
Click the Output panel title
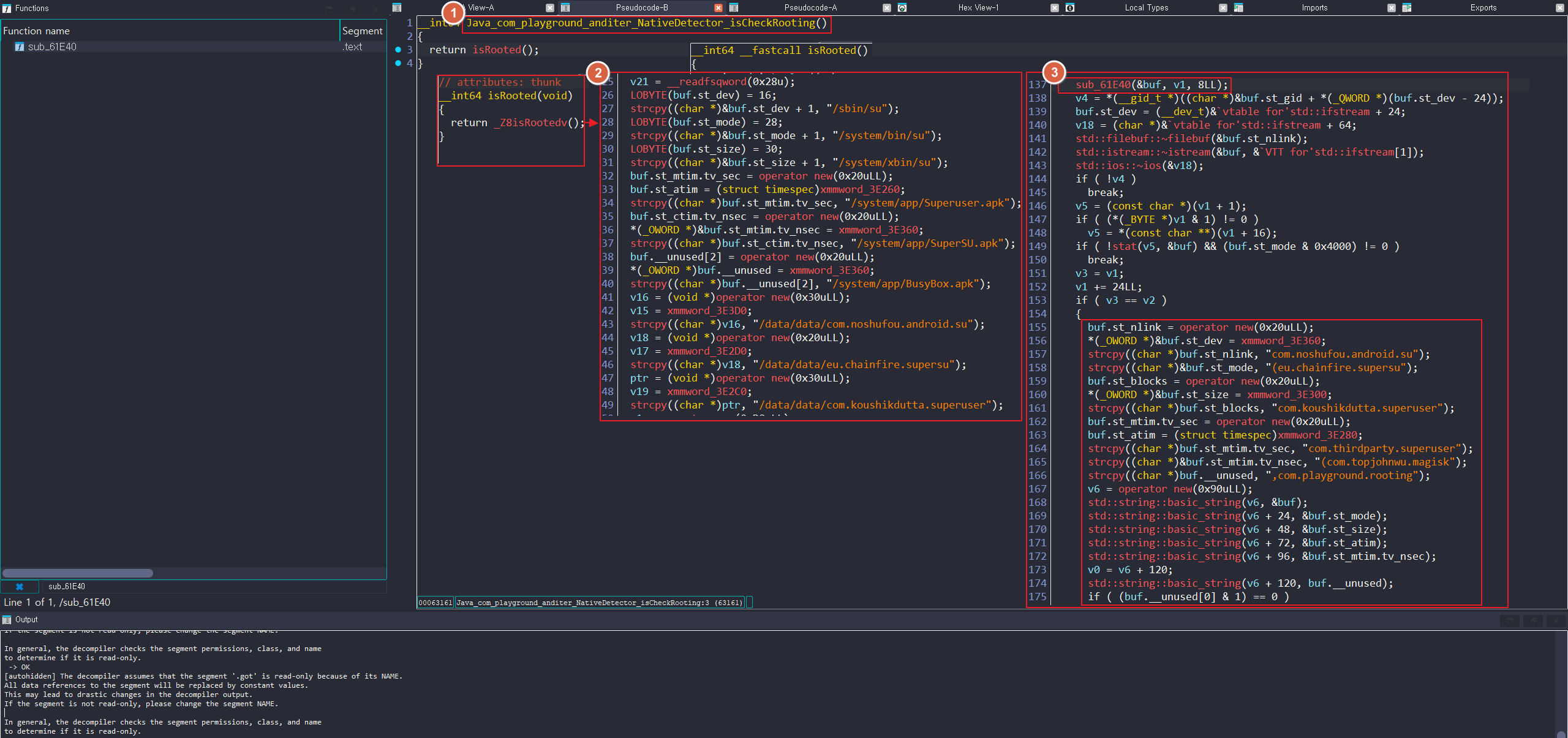point(26,620)
